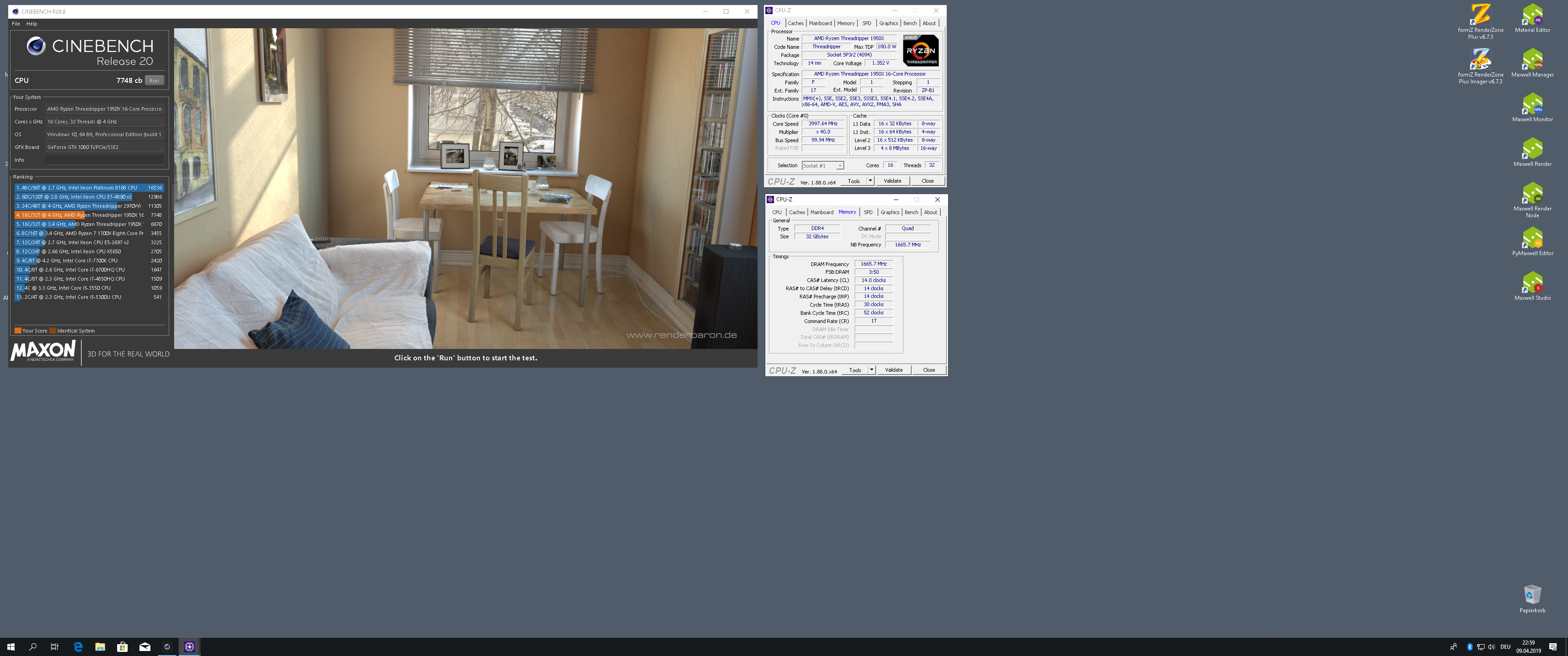Select highlighted ranking row scoring 7748

(89, 215)
